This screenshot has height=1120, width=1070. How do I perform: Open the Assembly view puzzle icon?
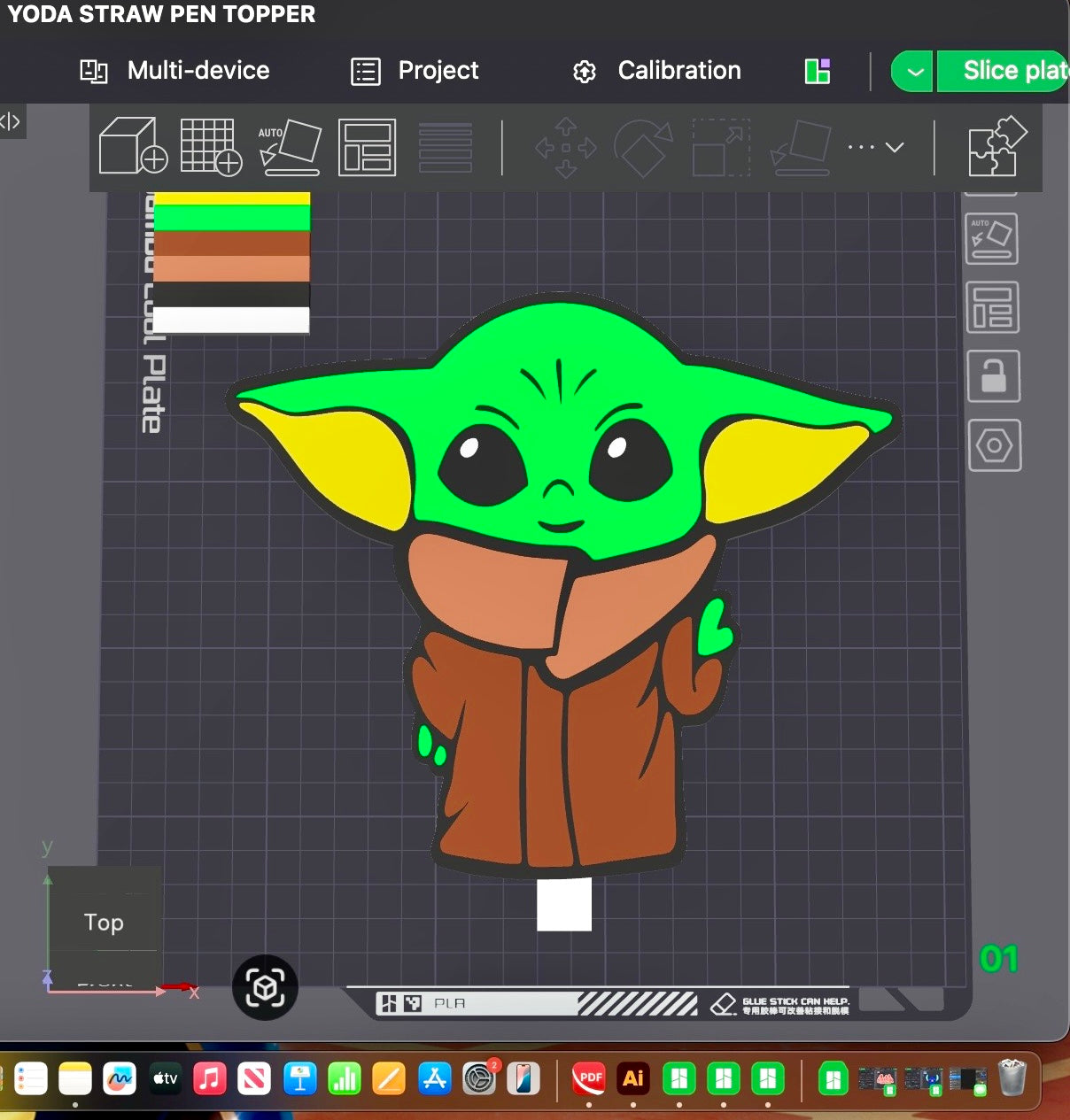point(996,146)
